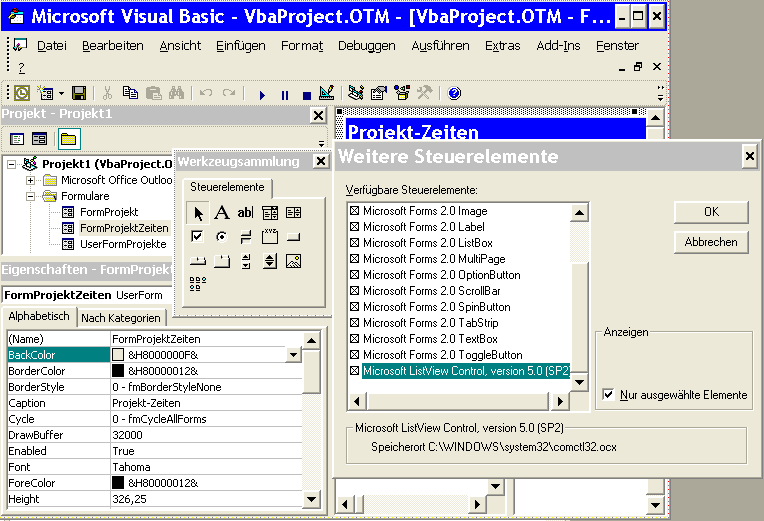Click the black ForeColor swatch
This screenshot has height=521, width=764.
click(x=118, y=483)
